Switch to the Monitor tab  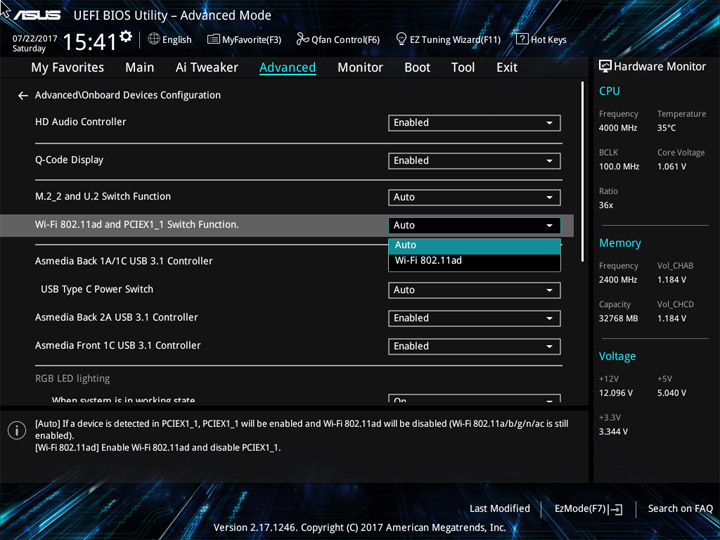[360, 68]
